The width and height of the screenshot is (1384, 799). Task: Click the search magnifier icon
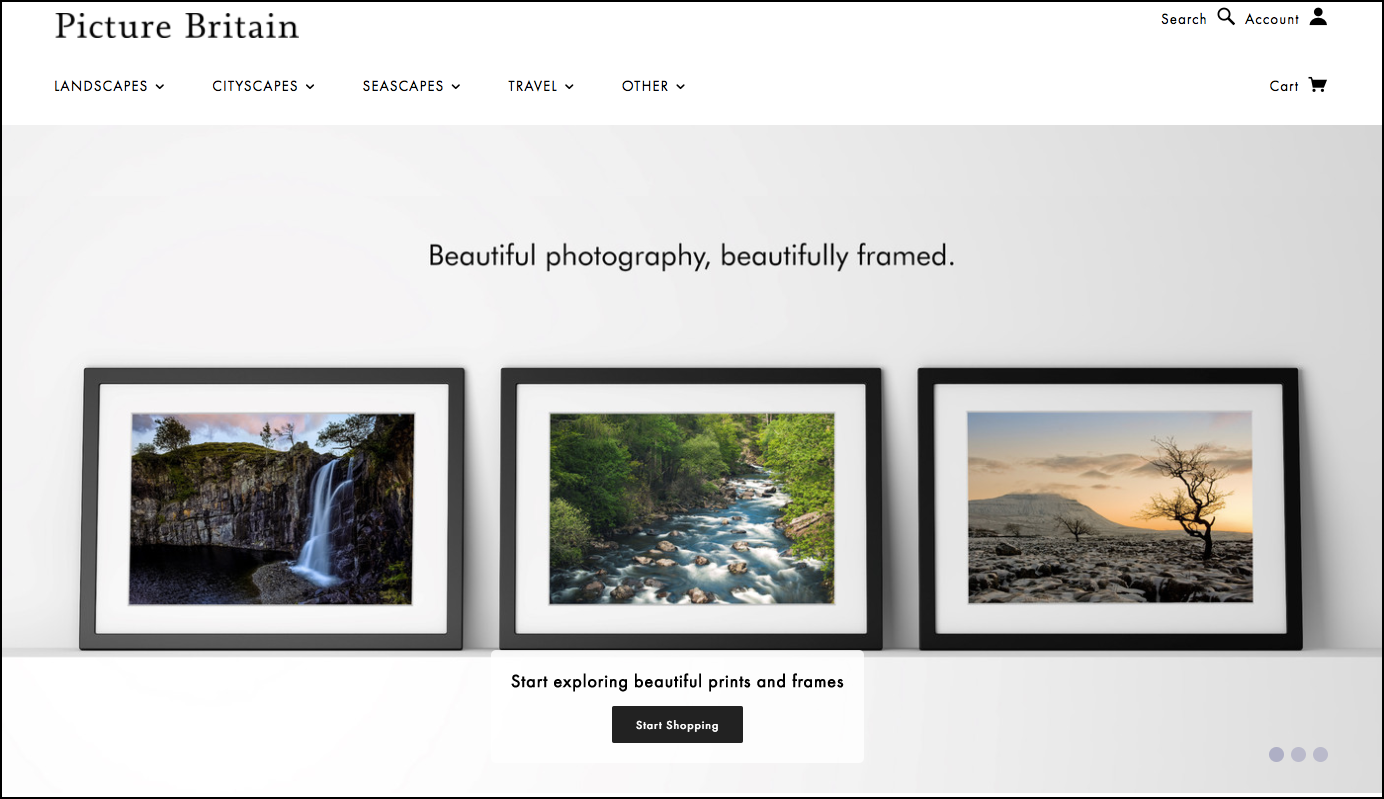click(x=1226, y=17)
